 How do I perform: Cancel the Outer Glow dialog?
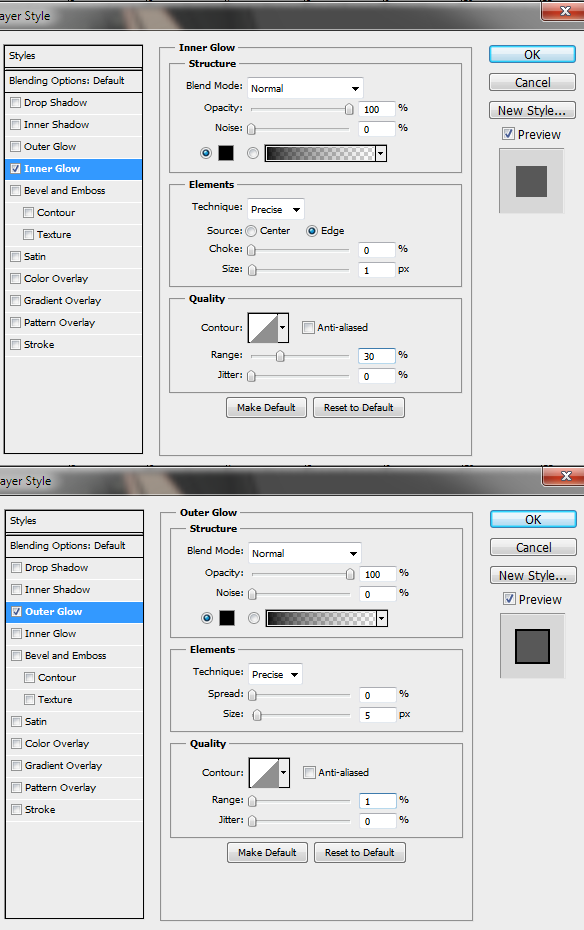[533, 547]
